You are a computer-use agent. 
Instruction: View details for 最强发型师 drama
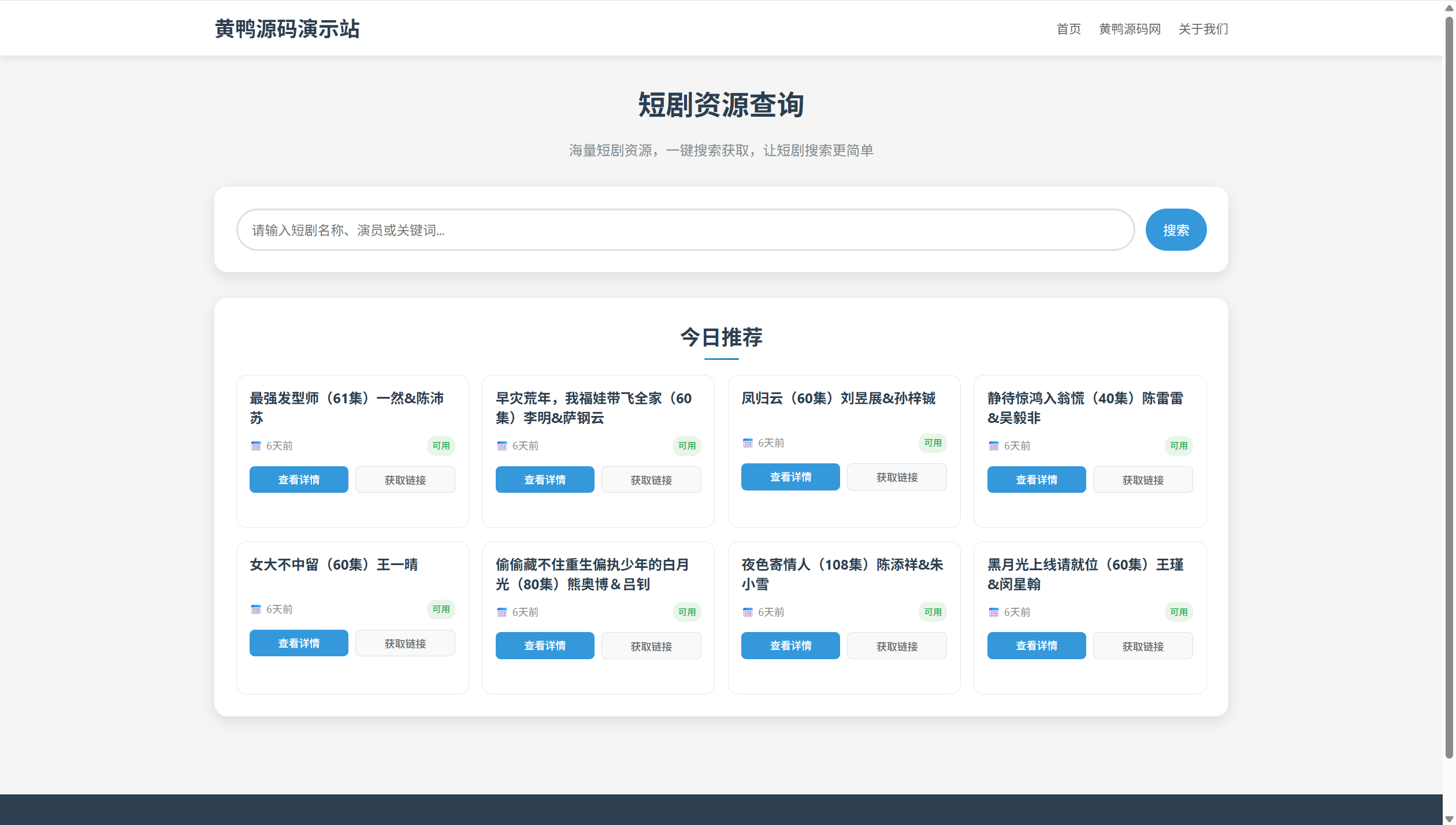(299, 480)
